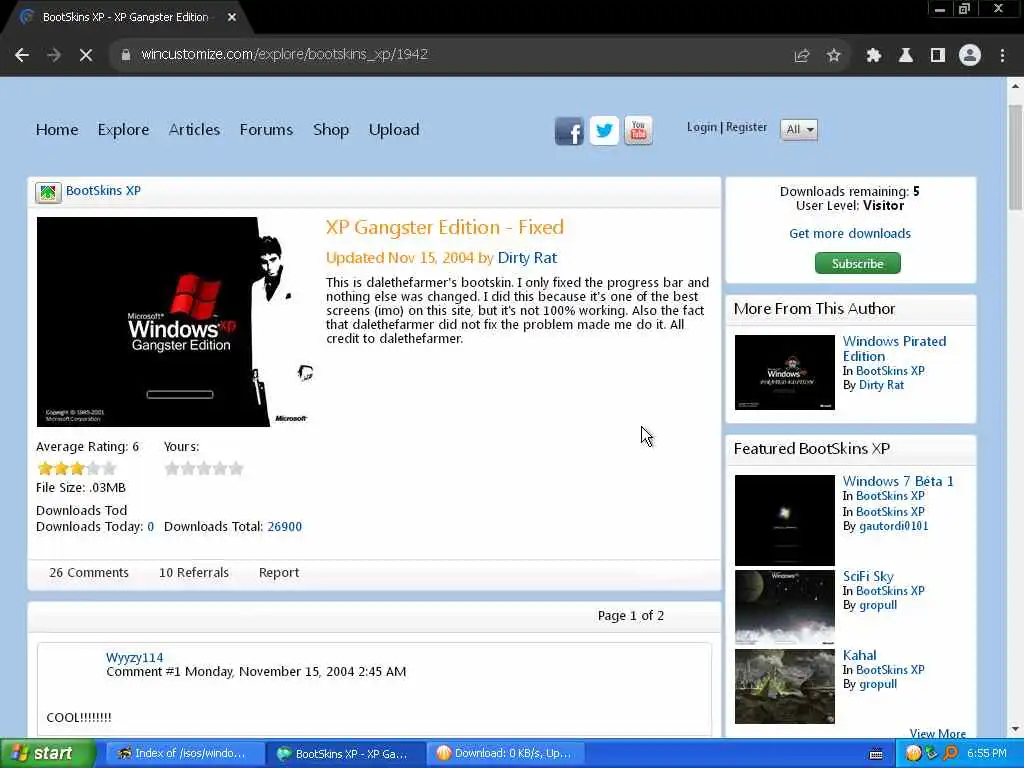Open the Kahal thumbnail image
The width and height of the screenshot is (1024, 768).
click(784, 686)
